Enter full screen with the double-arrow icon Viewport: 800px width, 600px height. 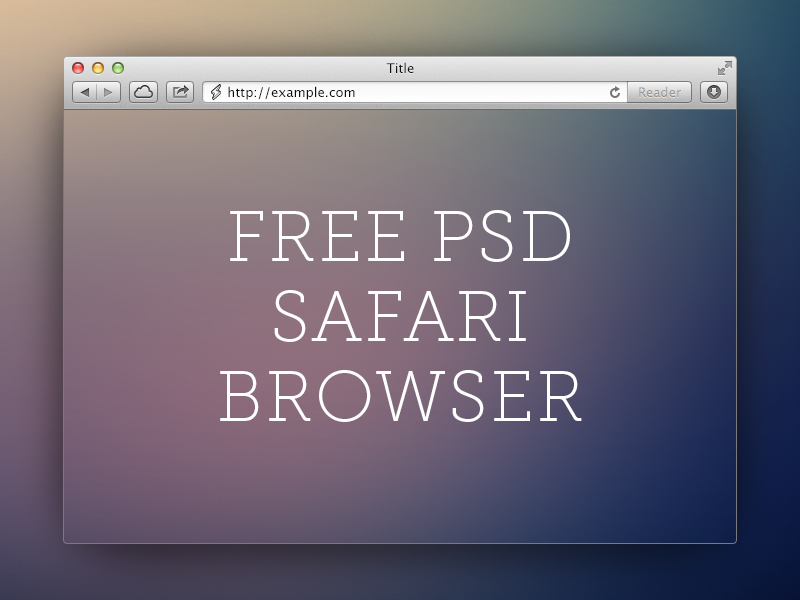tap(725, 68)
